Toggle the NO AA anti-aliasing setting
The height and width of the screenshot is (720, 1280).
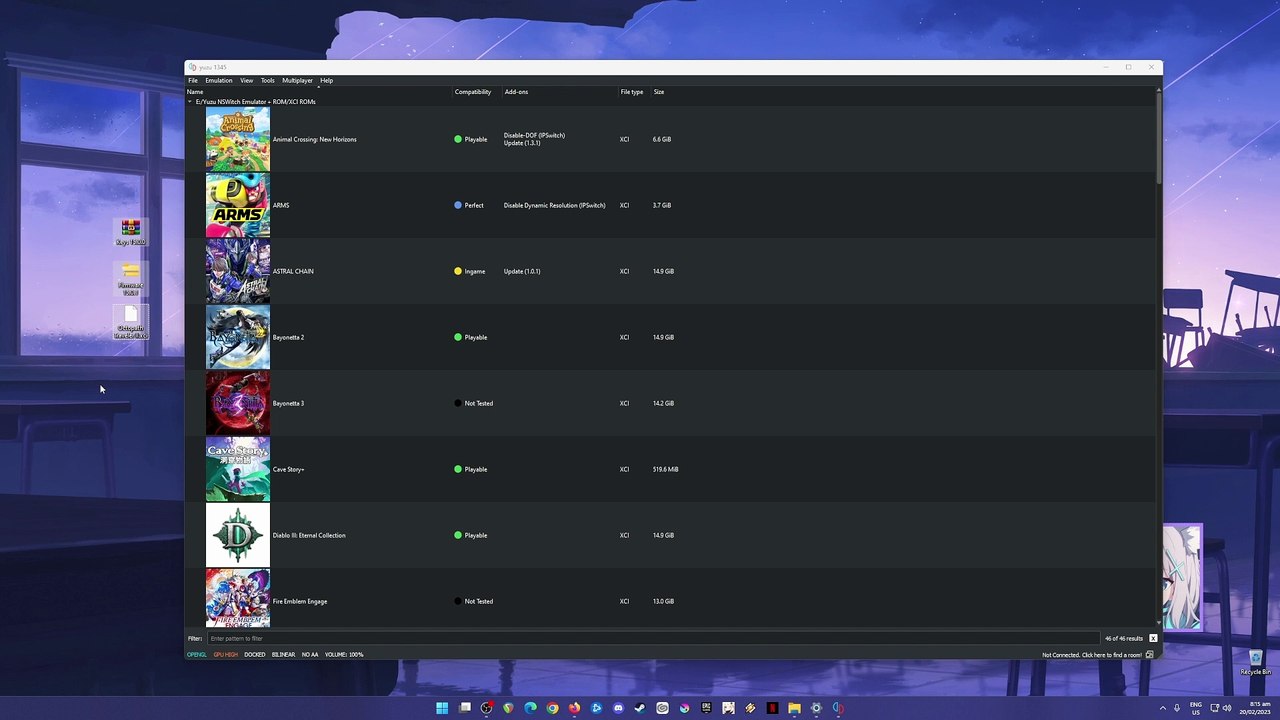click(x=310, y=655)
